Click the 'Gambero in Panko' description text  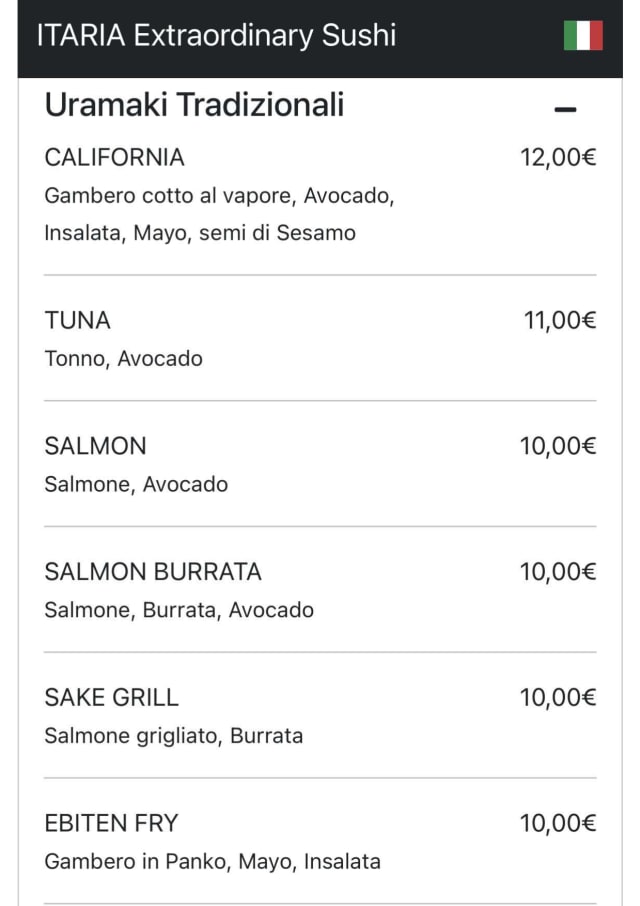tap(212, 862)
